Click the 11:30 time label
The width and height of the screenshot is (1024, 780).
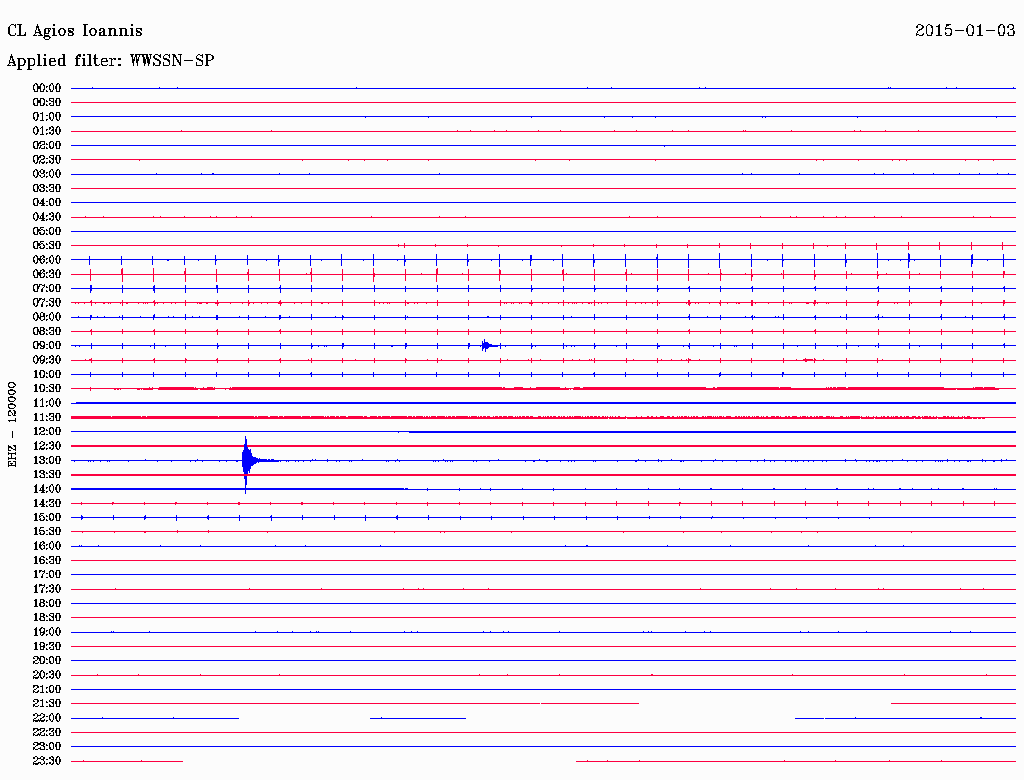(47, 417)
